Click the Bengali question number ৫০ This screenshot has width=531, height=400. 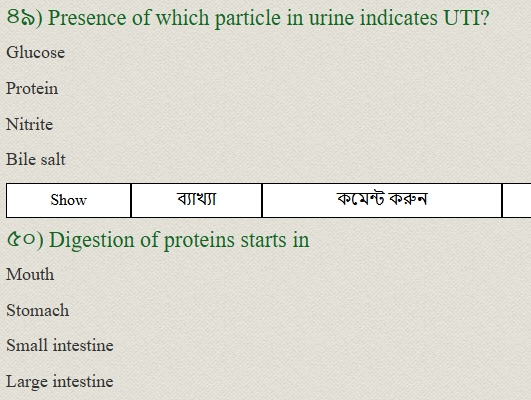coord(21,239)
